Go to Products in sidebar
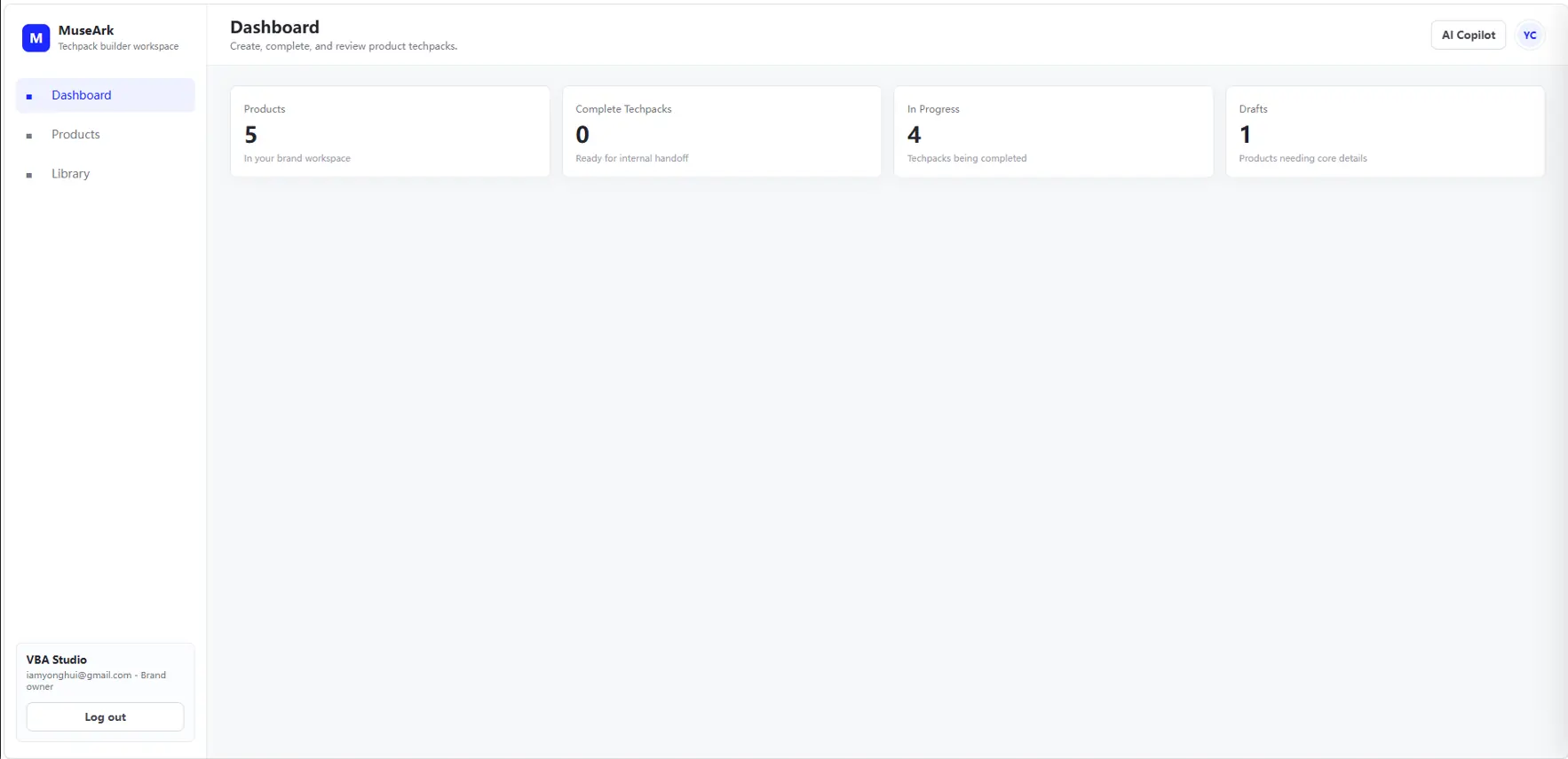 click(x=106, y=134)
